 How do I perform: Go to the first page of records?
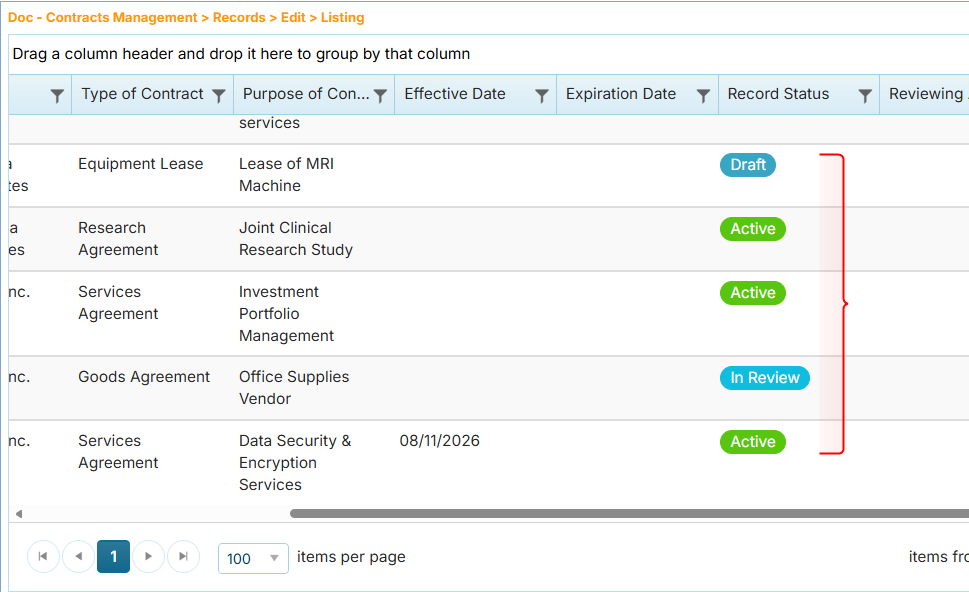[43, 557]
